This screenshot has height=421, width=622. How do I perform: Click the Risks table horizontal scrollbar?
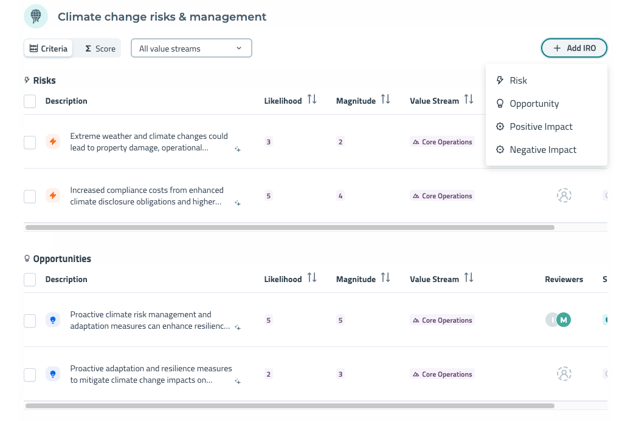pos(290,228)
